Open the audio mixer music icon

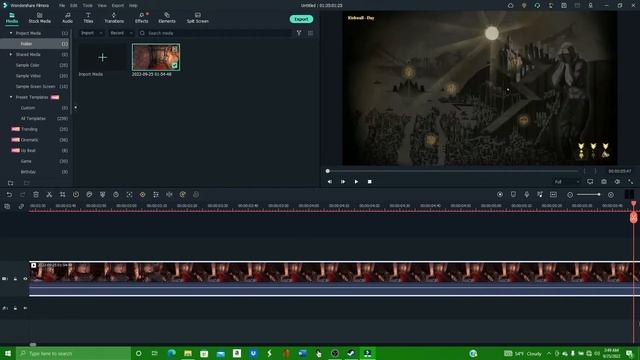(540, 195)
